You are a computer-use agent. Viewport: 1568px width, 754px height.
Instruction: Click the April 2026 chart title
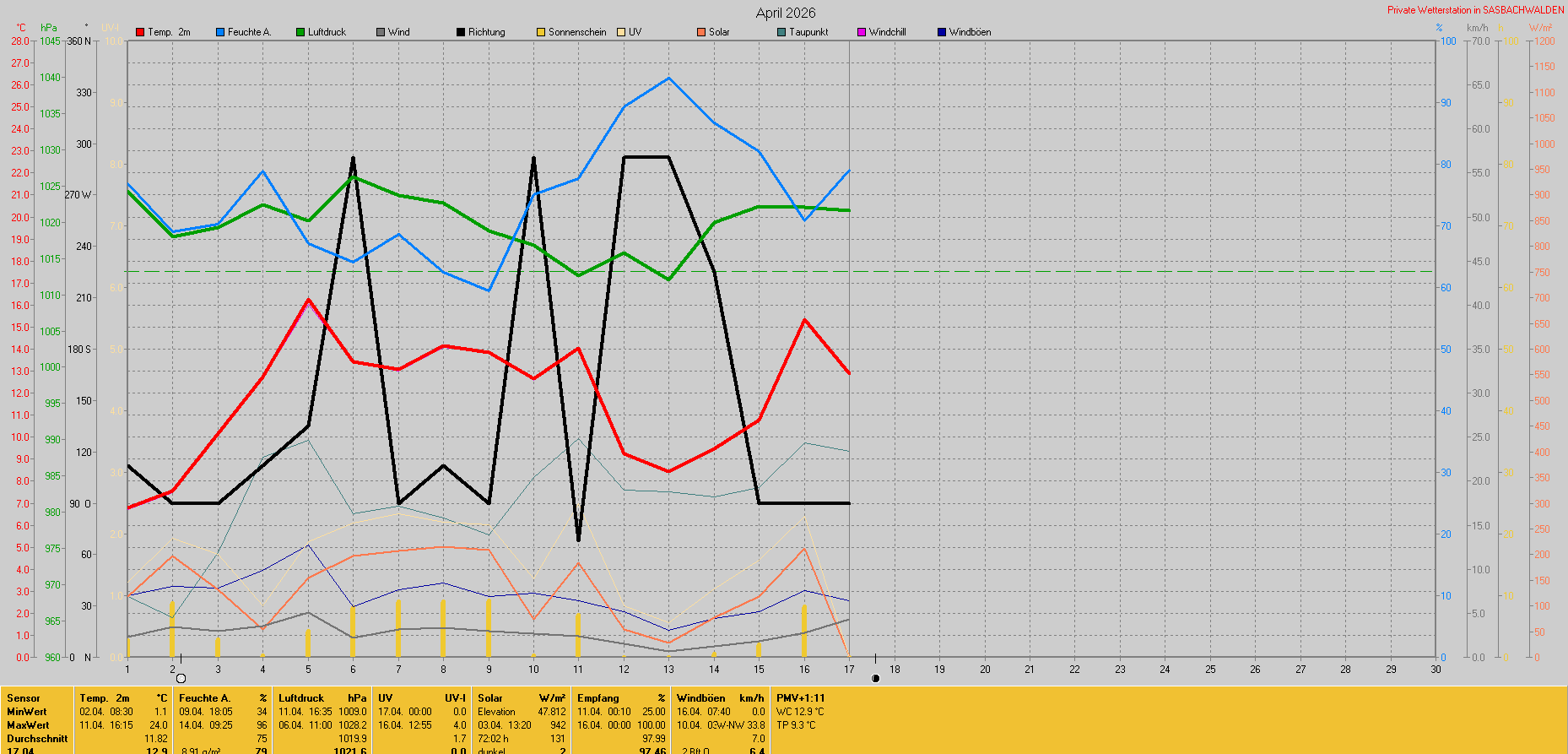tap(785, 13)
